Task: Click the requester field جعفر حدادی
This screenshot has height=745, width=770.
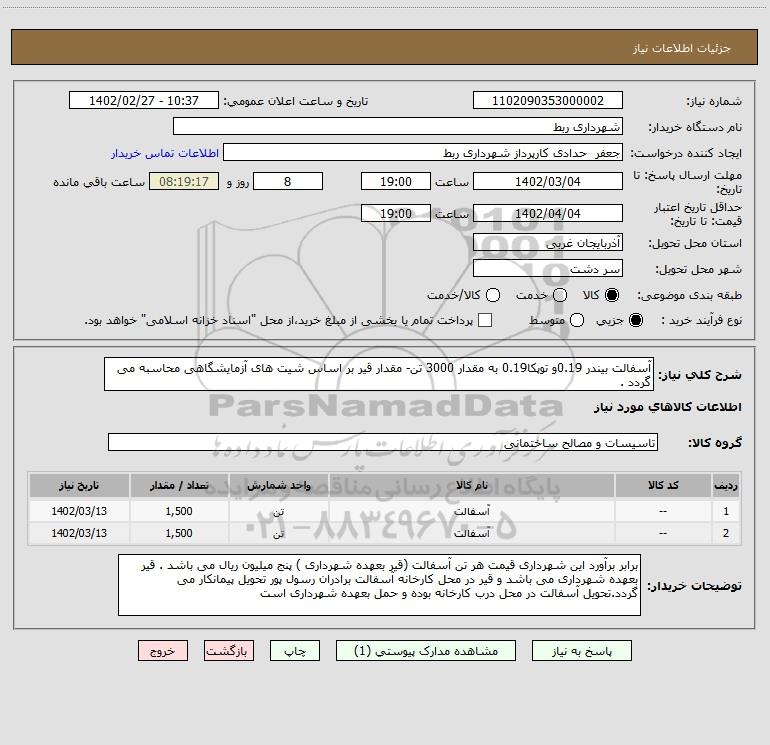Action: click(x=423, y=152)
